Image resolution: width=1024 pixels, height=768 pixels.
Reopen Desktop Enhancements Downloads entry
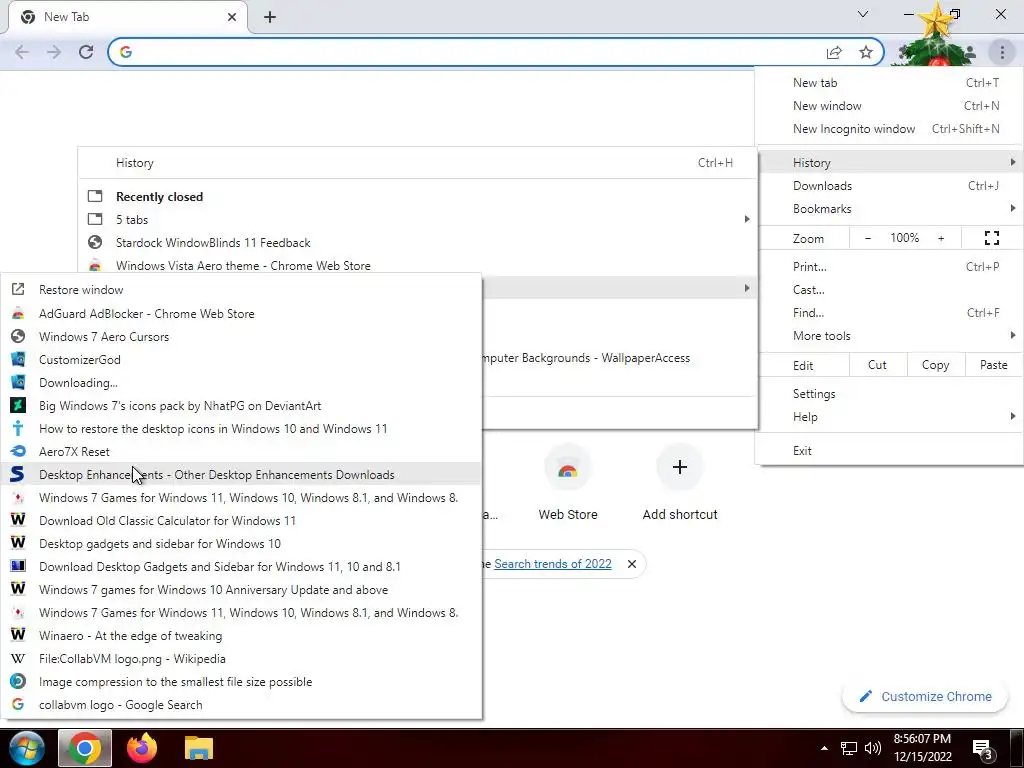pos(241,475)
